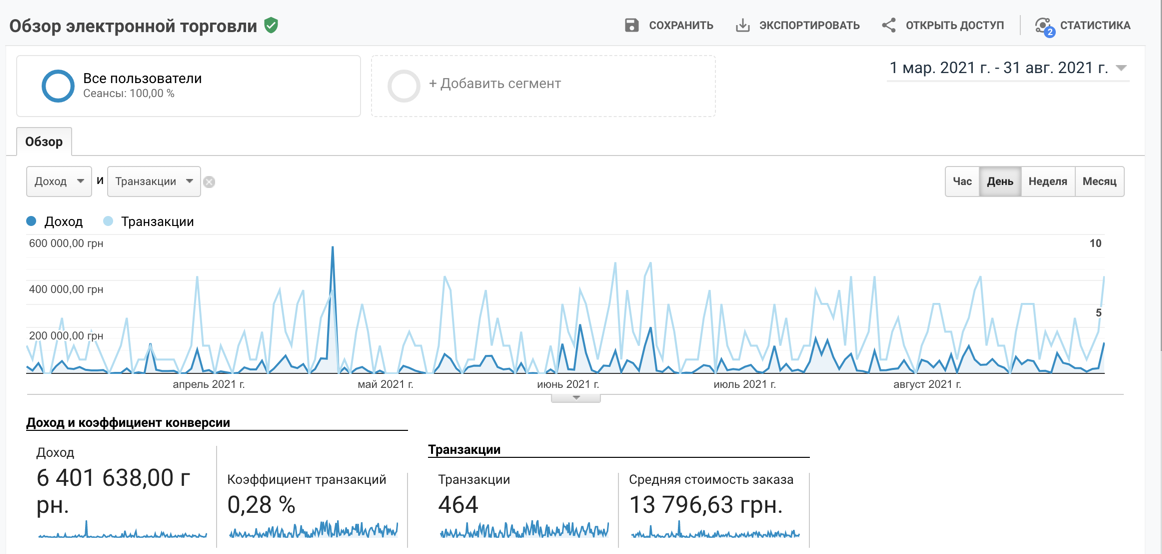Remove the Транзакции metric with the x icon
Screen dimensions: 1162x554
point(209,181)
